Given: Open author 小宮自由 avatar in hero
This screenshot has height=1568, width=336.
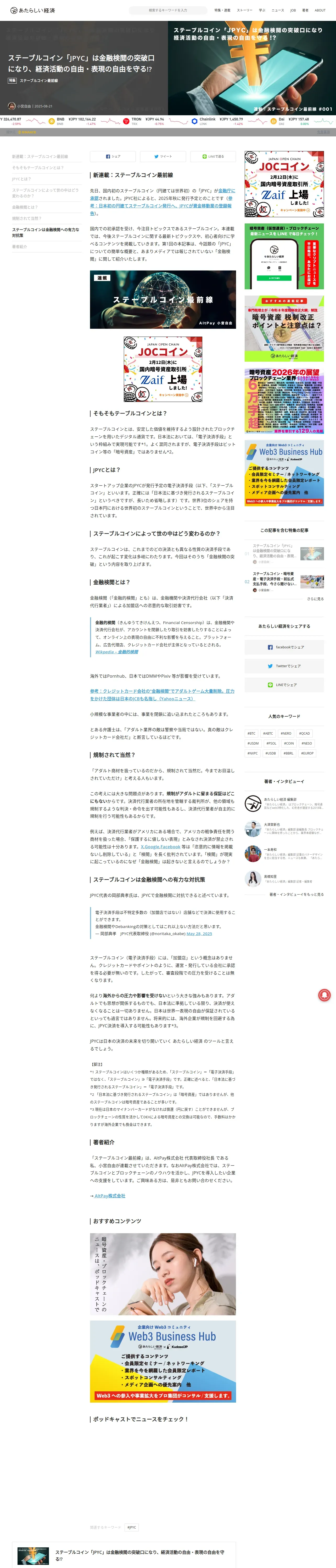Looking at the screenshot, I should coord(12,106).
